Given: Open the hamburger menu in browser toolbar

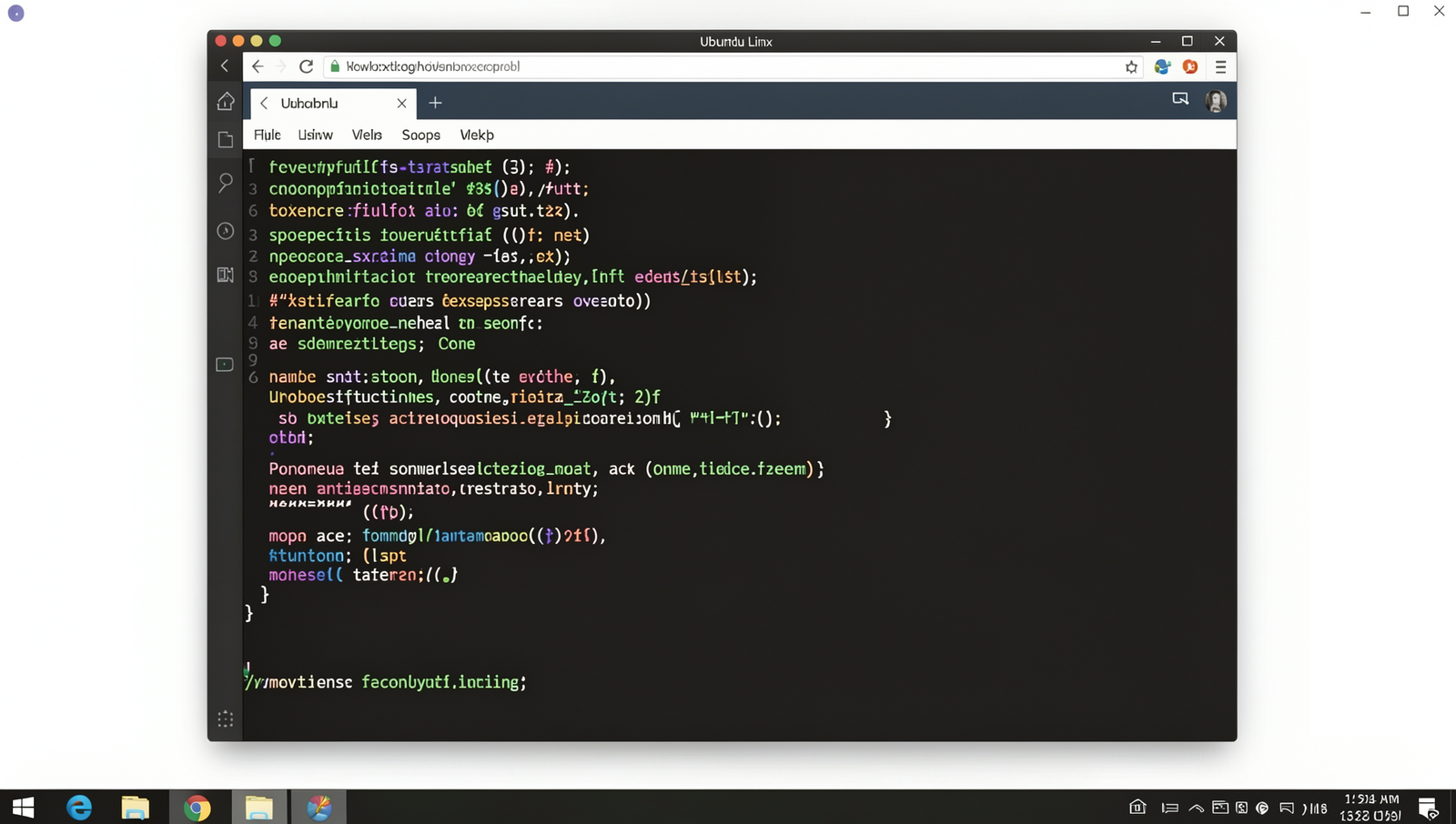Looking at the screenshot, I should pos(1220,66).
